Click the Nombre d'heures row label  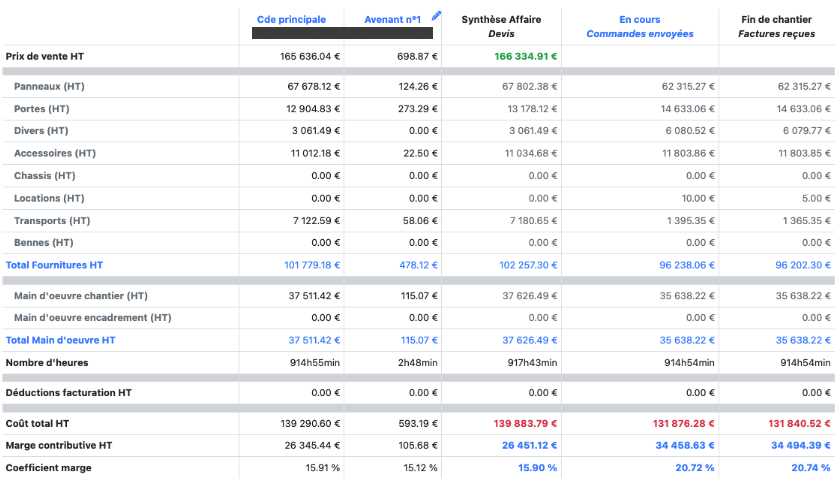47,362
